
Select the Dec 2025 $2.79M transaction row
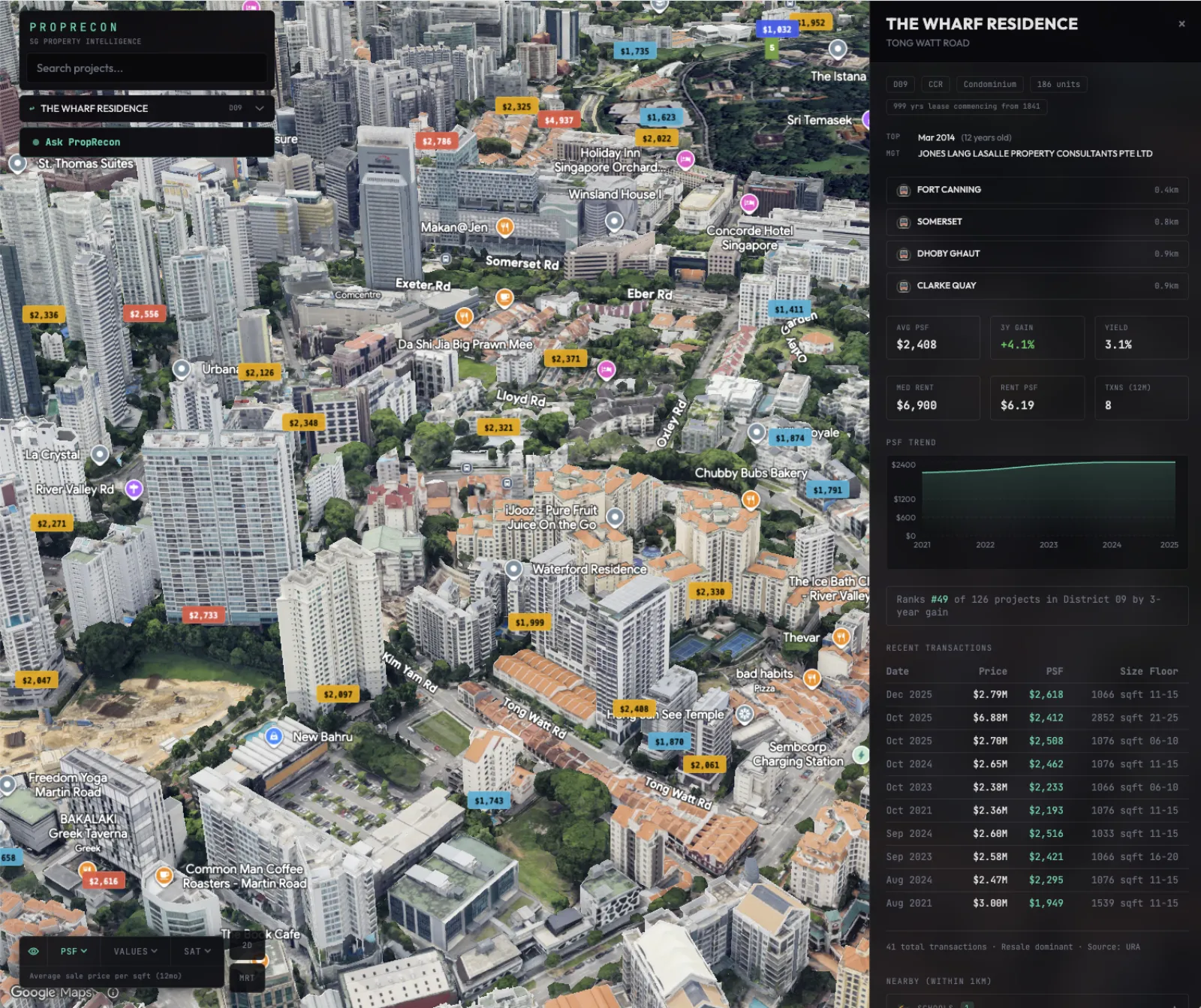(1037, 695)
